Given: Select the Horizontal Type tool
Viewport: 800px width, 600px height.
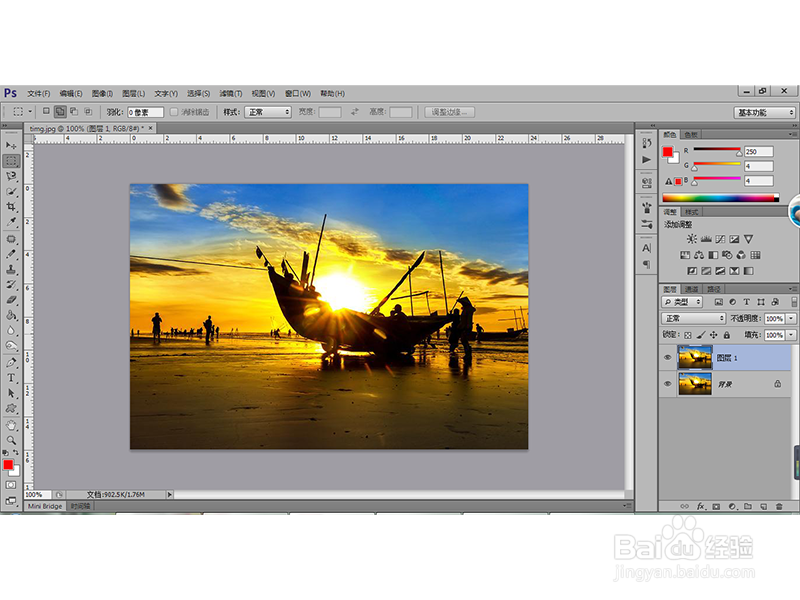Looking at the screenshot, I should [x=11, y=378].
